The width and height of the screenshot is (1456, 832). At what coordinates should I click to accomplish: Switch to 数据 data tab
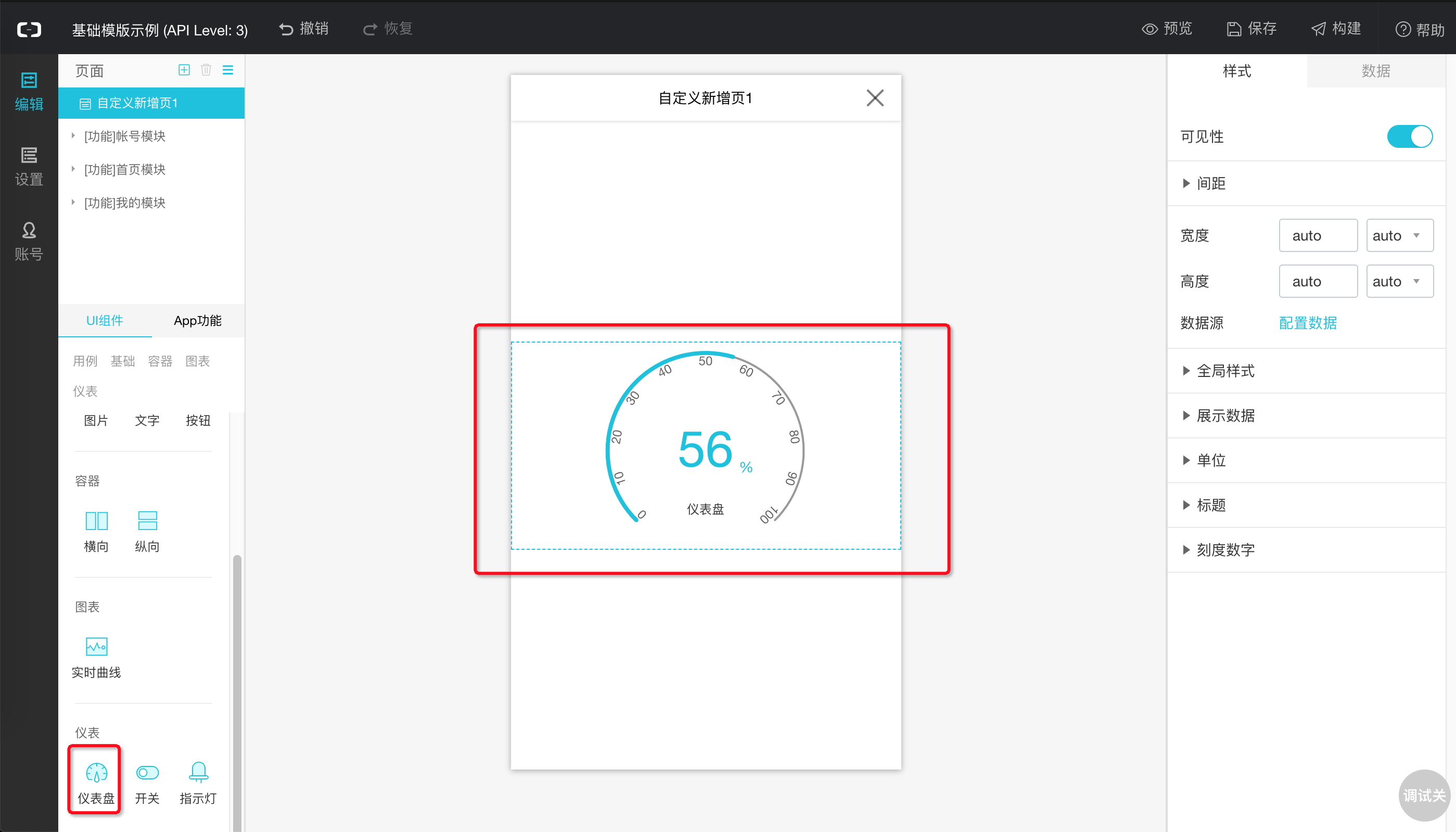click(x=1376, y=71)
